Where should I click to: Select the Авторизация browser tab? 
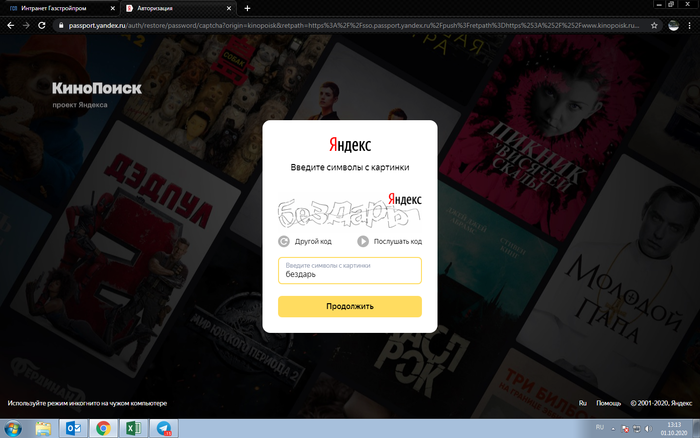pos(175,8)
